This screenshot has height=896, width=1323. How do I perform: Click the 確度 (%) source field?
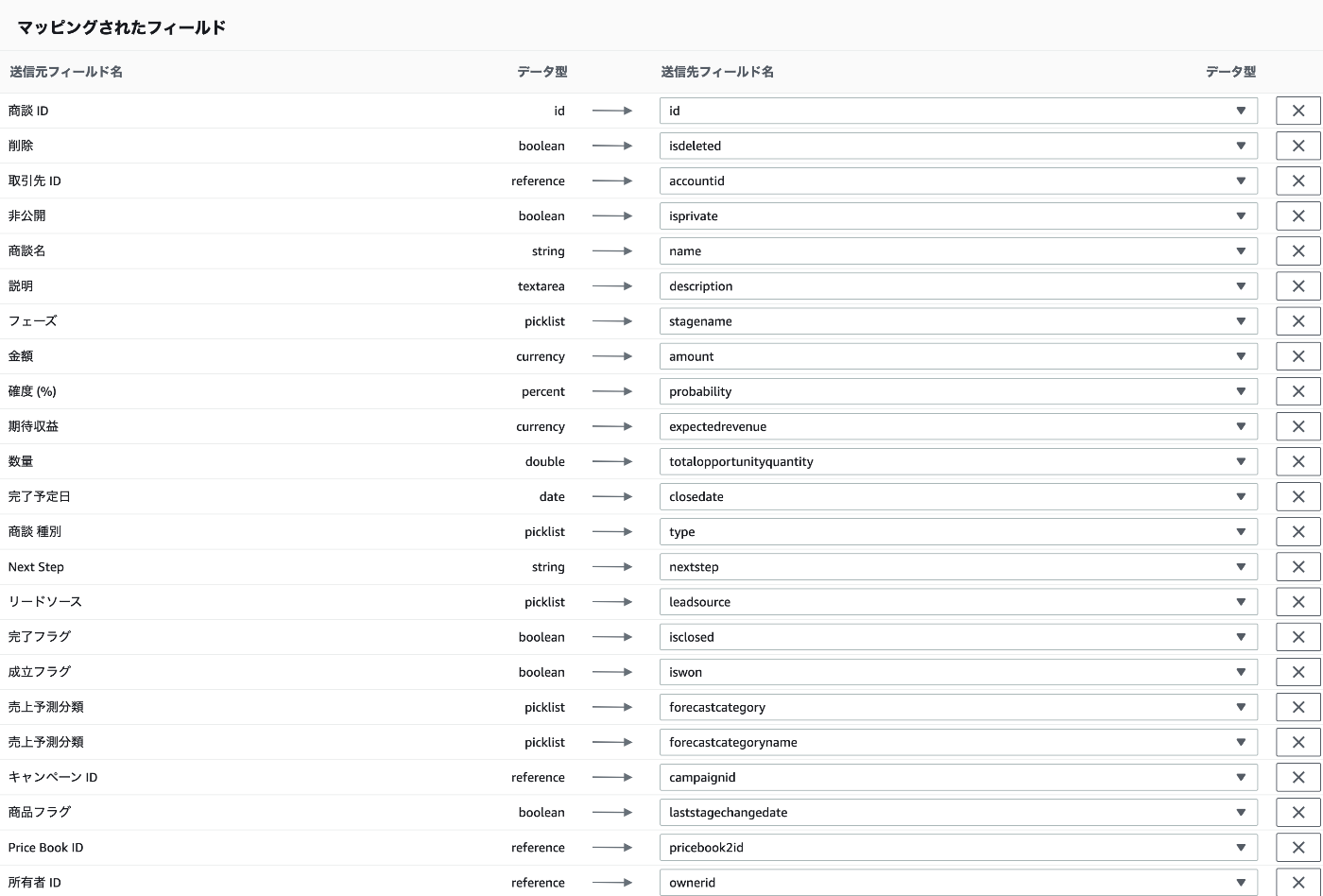pos(32,391)
